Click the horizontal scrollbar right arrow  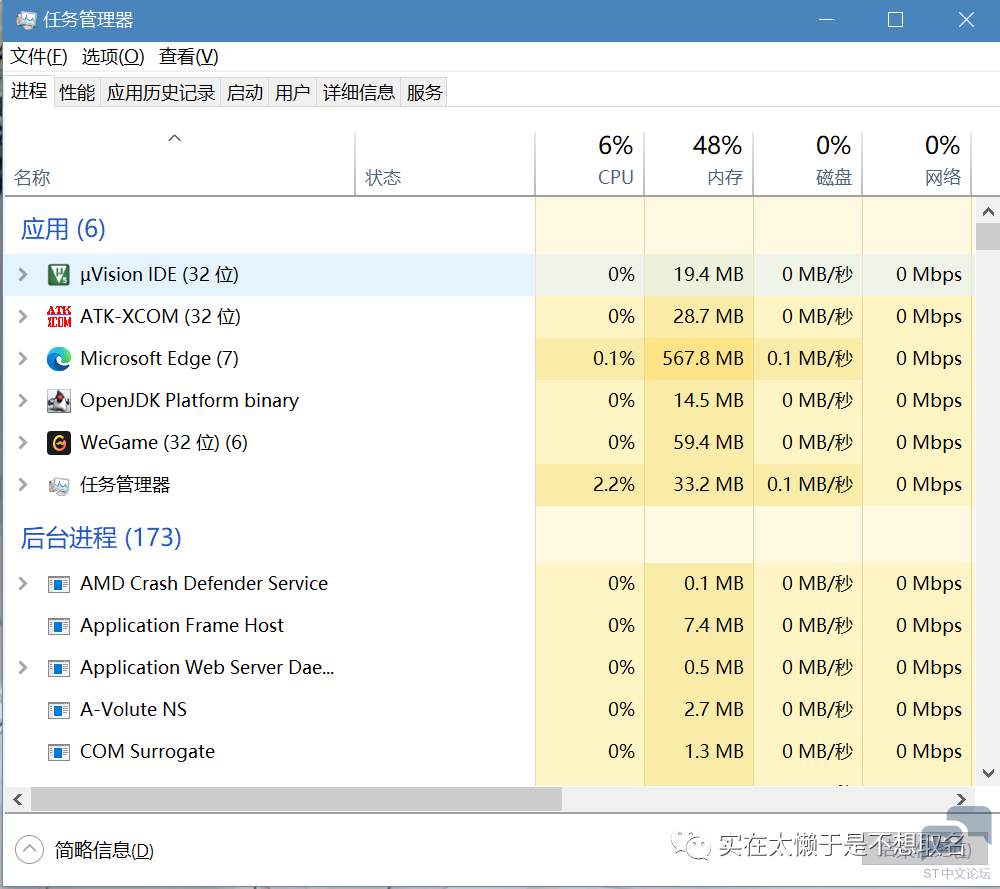point(961,799)
